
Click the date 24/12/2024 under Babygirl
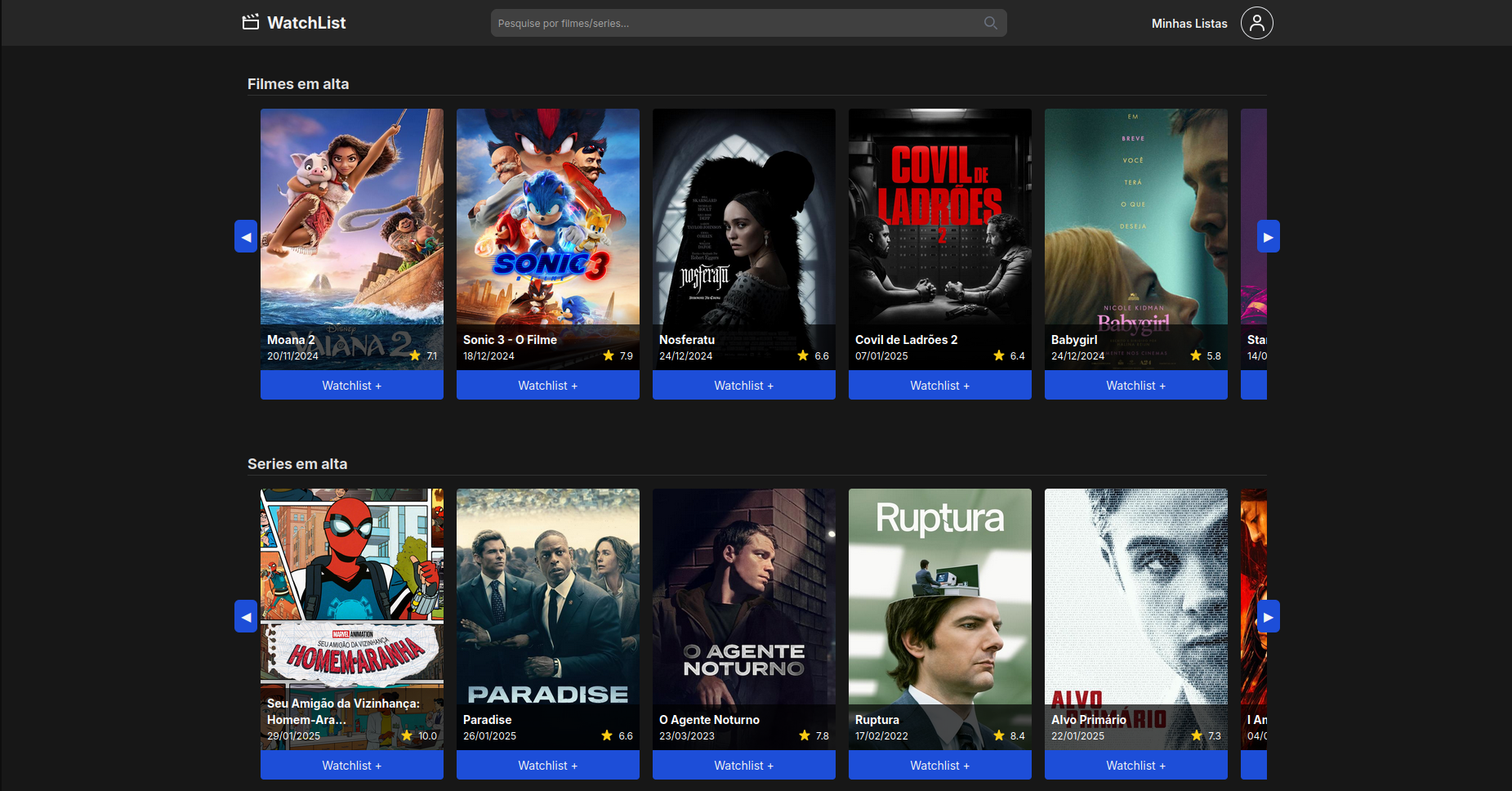tap(1077, 356)
